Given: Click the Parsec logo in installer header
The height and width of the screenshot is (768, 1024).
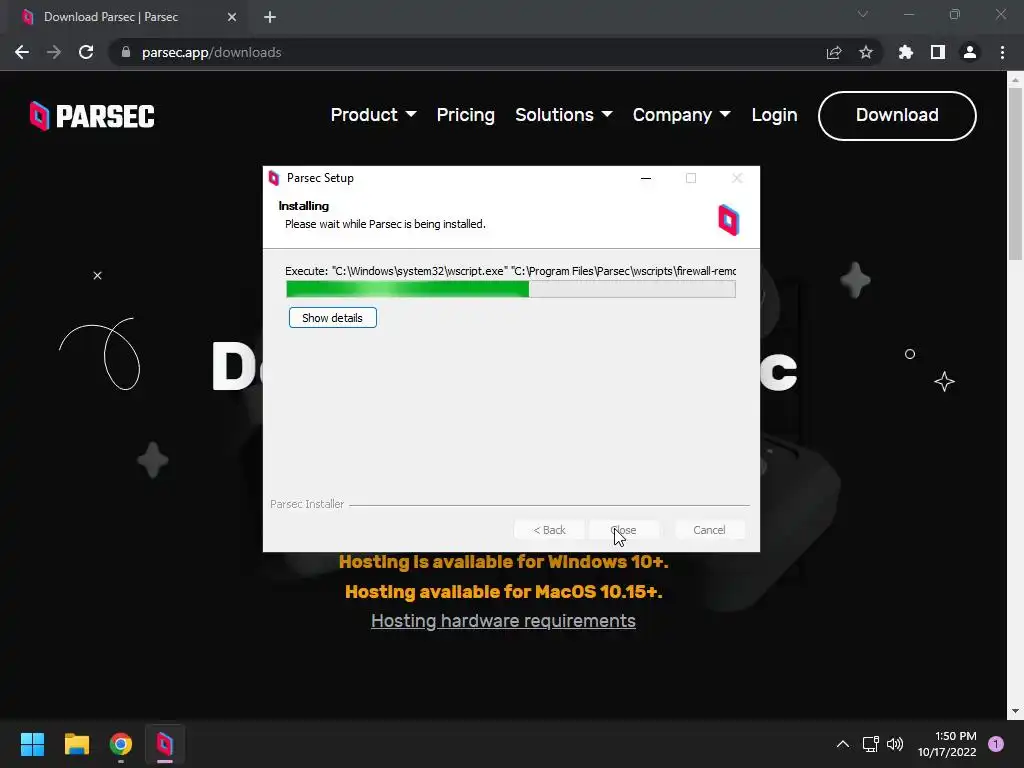Looking at the screenshot, I should (728, 220).
